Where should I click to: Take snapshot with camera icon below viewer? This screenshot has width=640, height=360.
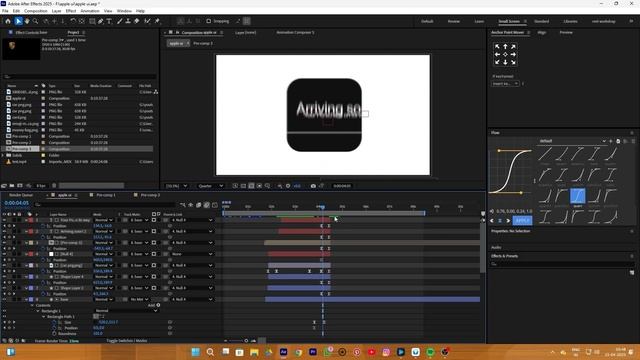click(x=313, y=186)
